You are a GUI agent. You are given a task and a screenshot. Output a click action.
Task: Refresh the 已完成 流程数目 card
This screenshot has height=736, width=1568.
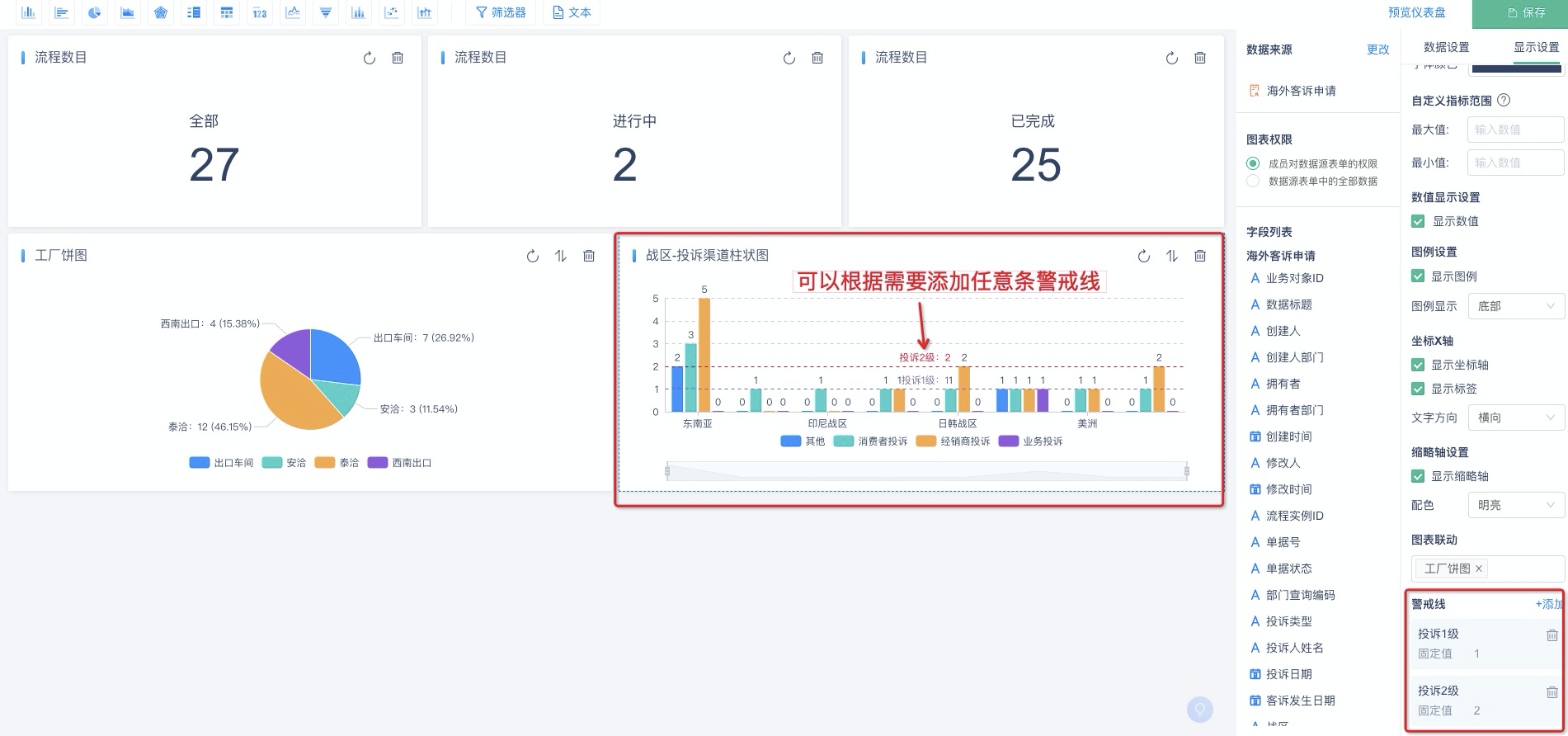(x=1172, y=58)
